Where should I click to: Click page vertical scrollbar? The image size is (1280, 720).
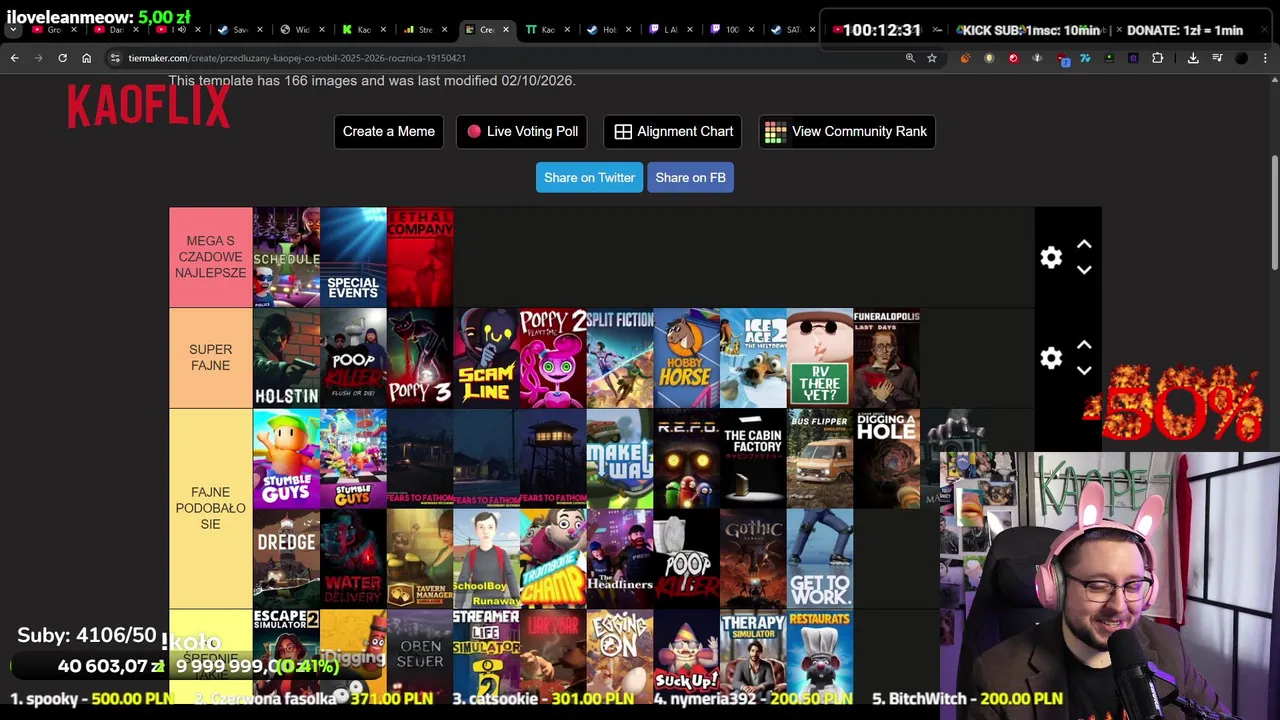point(1274,212)
